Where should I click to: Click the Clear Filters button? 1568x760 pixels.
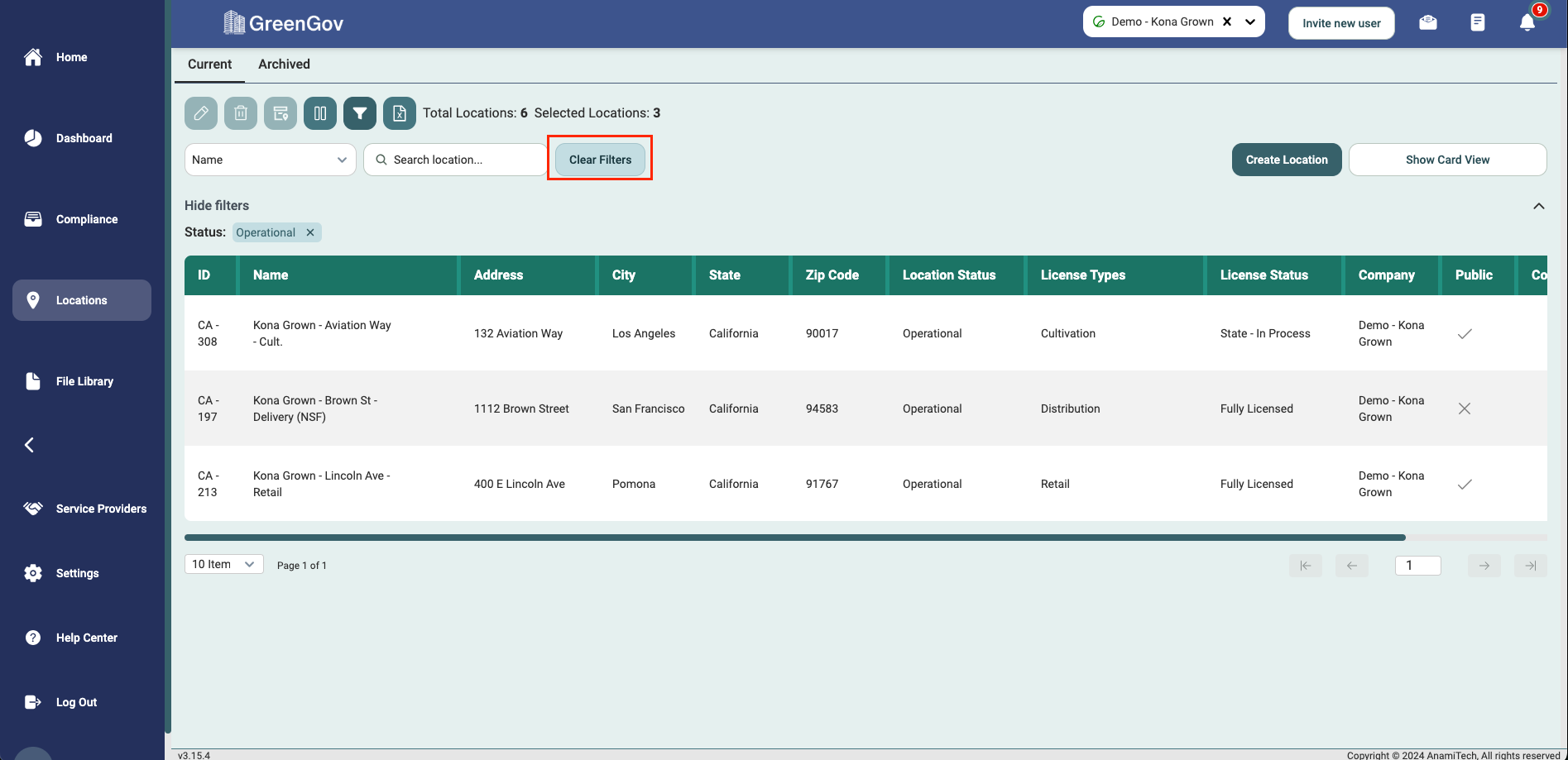coord(600,160)
